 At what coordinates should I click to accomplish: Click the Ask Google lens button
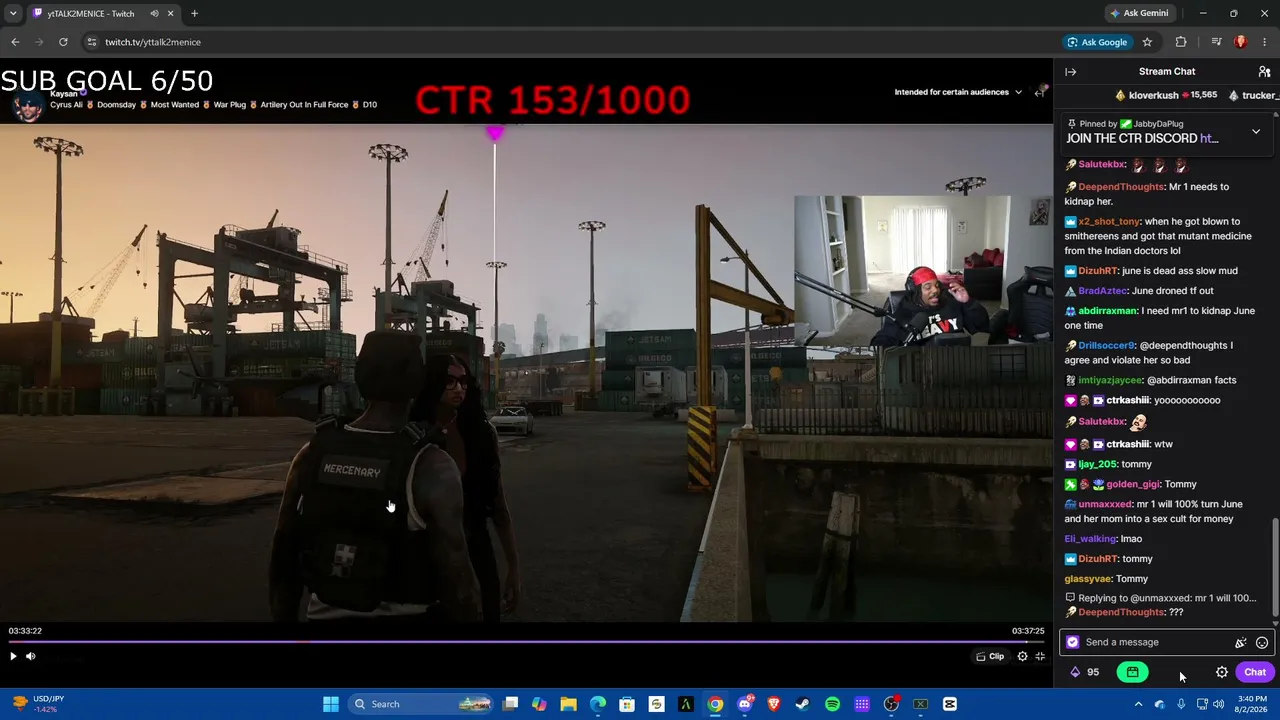tap(1097, 42)
